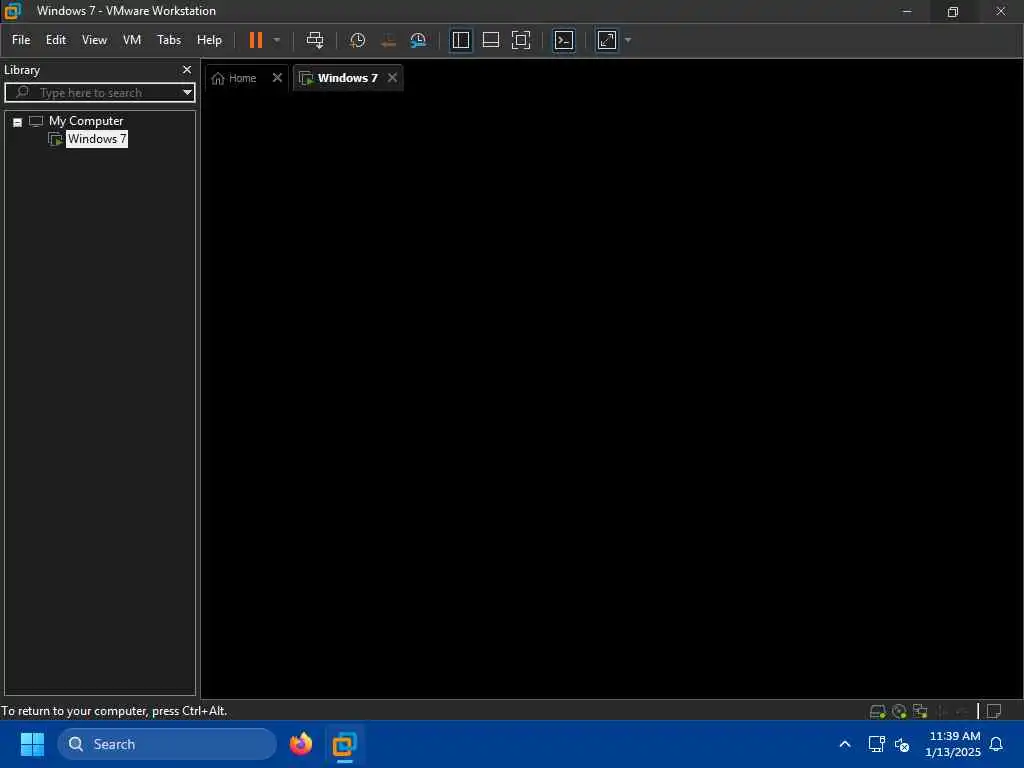Viewport: 1024px width, 768px height.
Task: Open the VM menu
Action: click(x=132, y=40)
